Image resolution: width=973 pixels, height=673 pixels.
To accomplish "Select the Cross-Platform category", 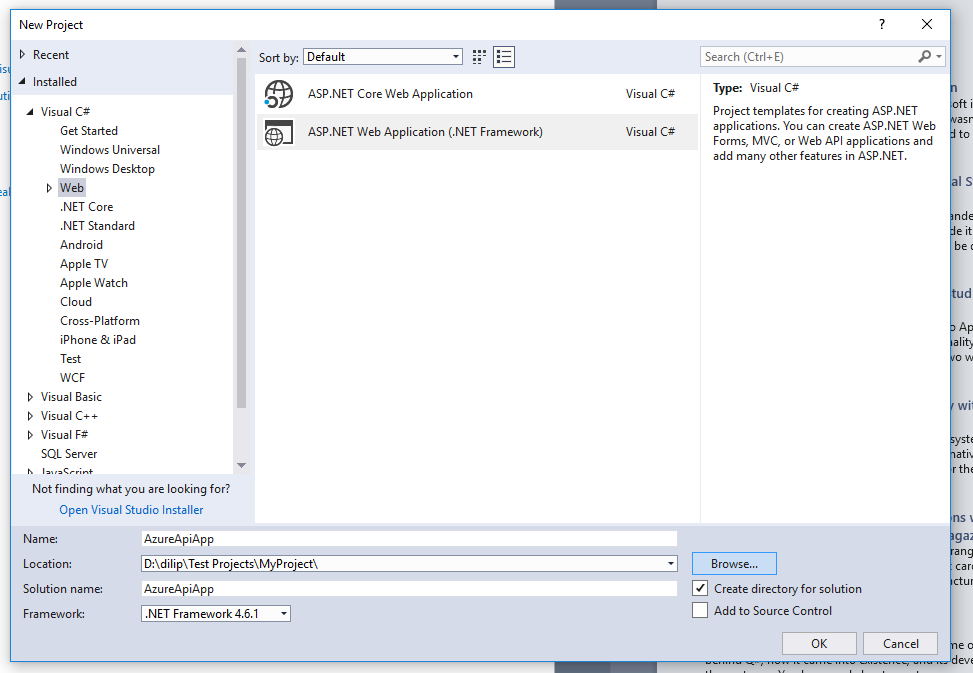I will click(100, 321).
